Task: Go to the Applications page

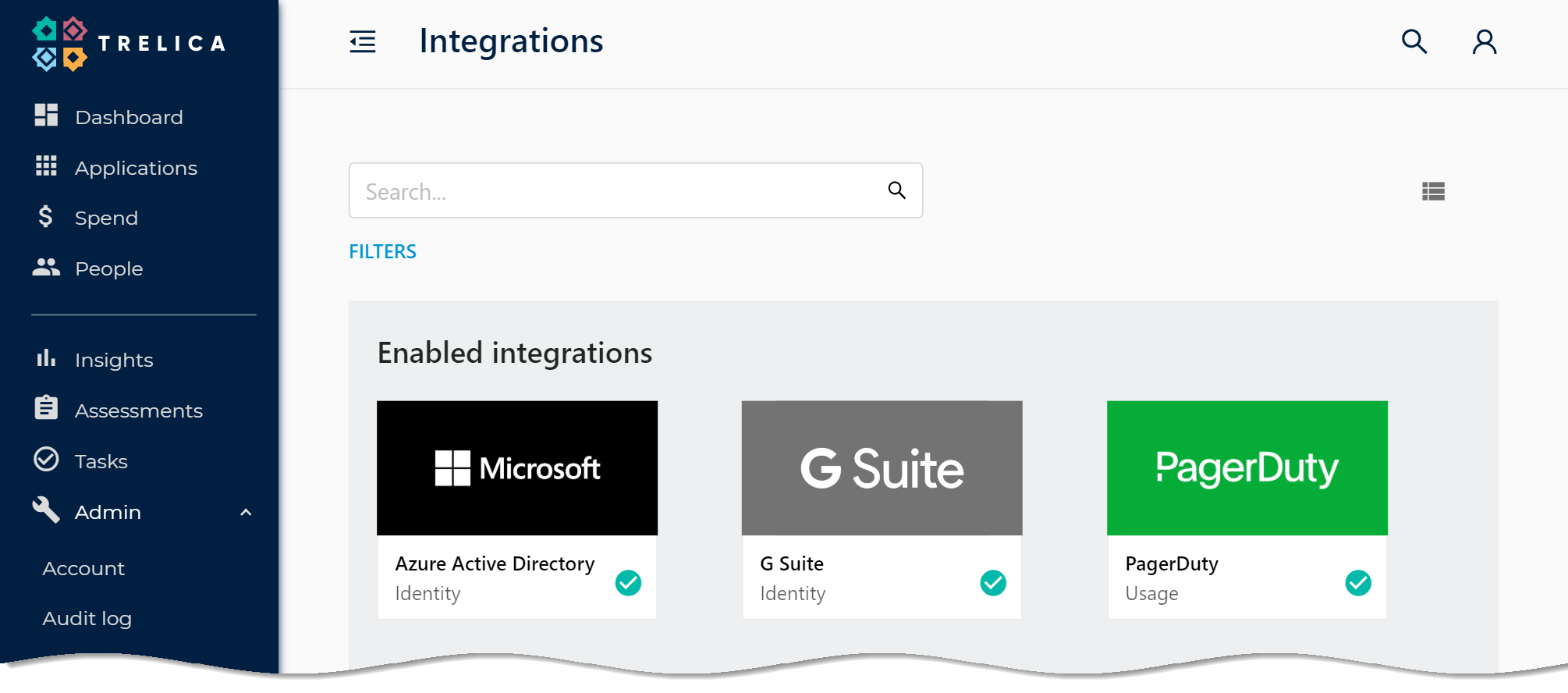Action: pyautogui.click(x=136, y=168)
